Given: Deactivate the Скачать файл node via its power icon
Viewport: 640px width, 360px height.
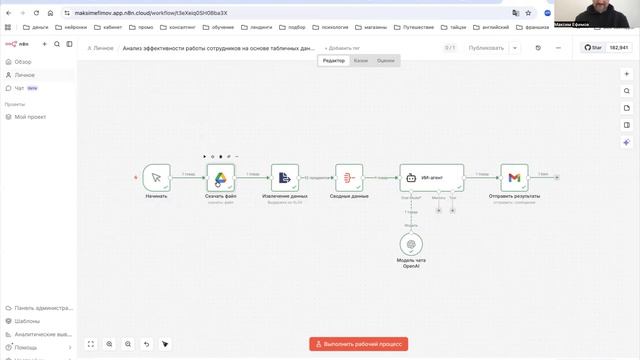Looking at the screenshot, I should tap(213, 156).
